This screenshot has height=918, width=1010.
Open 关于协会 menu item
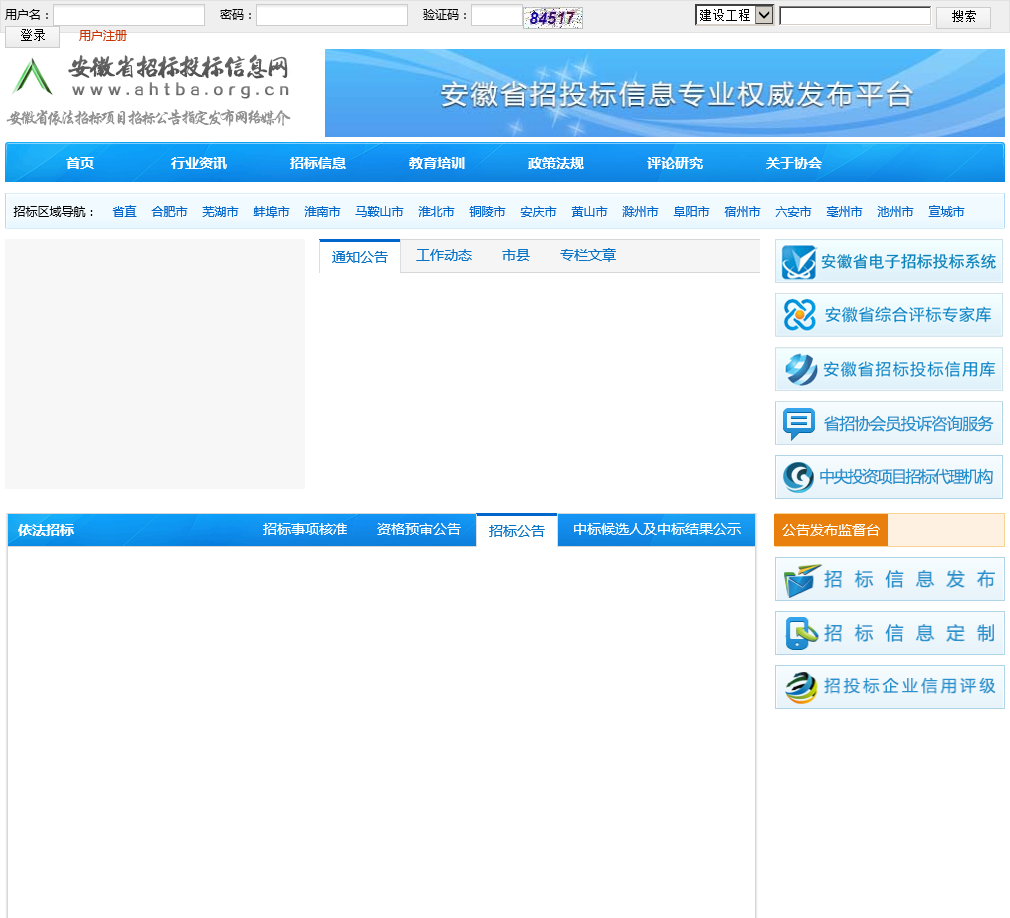(794, 163)
